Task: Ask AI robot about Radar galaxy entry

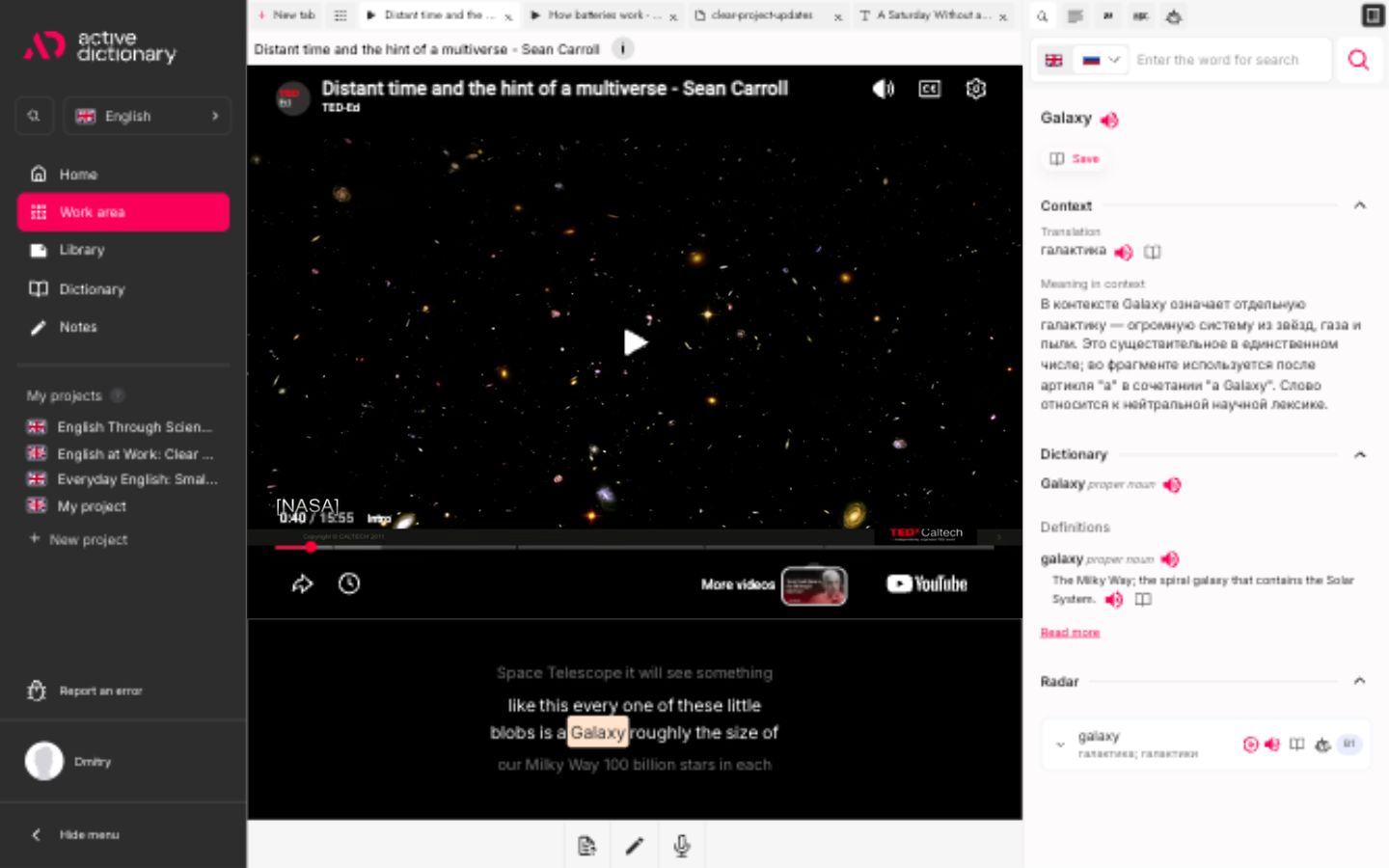Action: (1322, 745)
